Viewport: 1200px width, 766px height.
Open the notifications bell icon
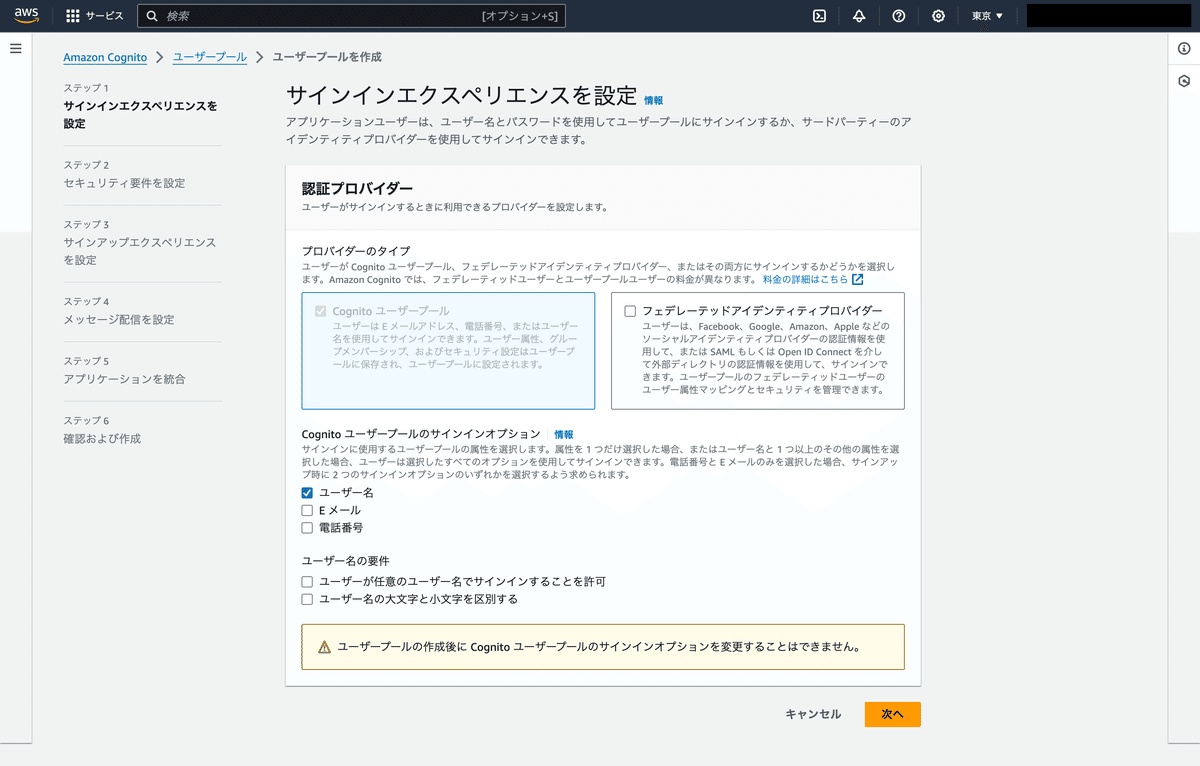pyautogui.click(x=859, y=16)
